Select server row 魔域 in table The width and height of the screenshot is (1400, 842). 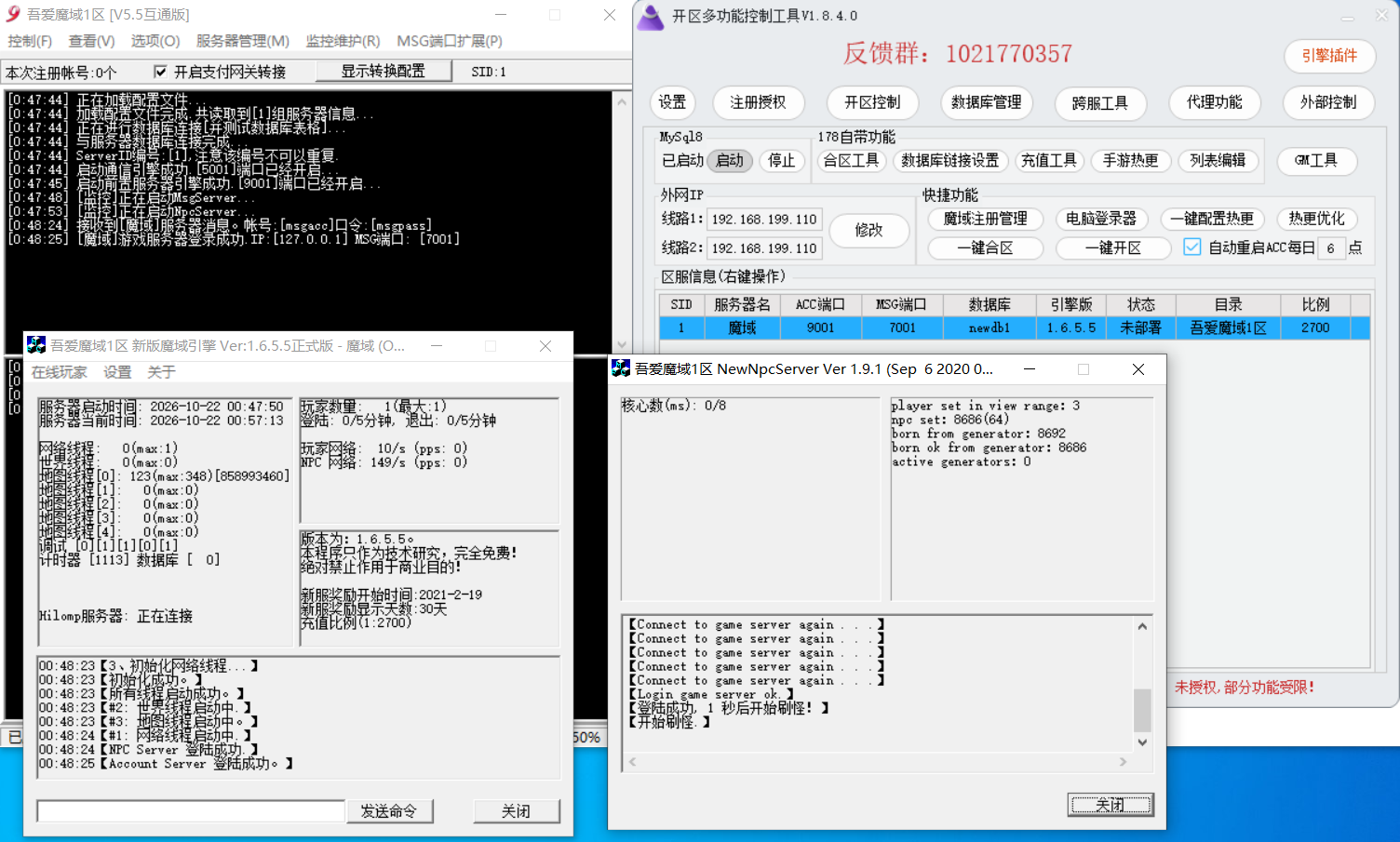tap(1015, 327)
